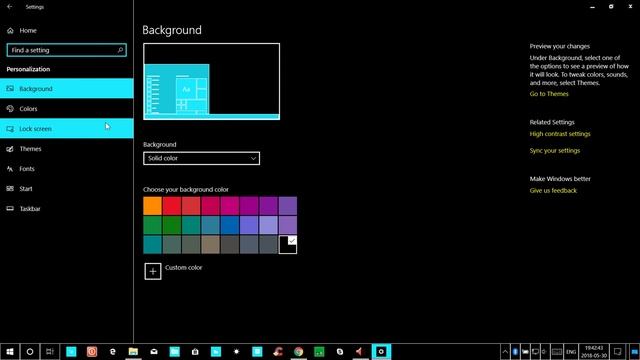Screen dimensions: 640x360
Task: Open the Settings Home page
Action: click(28, 30)
